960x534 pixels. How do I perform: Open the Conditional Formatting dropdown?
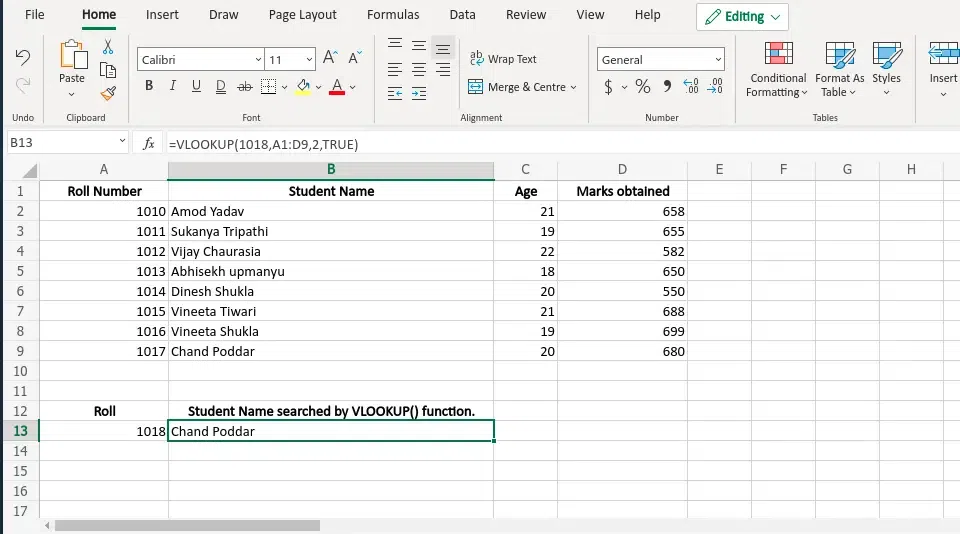coord(777,70)
